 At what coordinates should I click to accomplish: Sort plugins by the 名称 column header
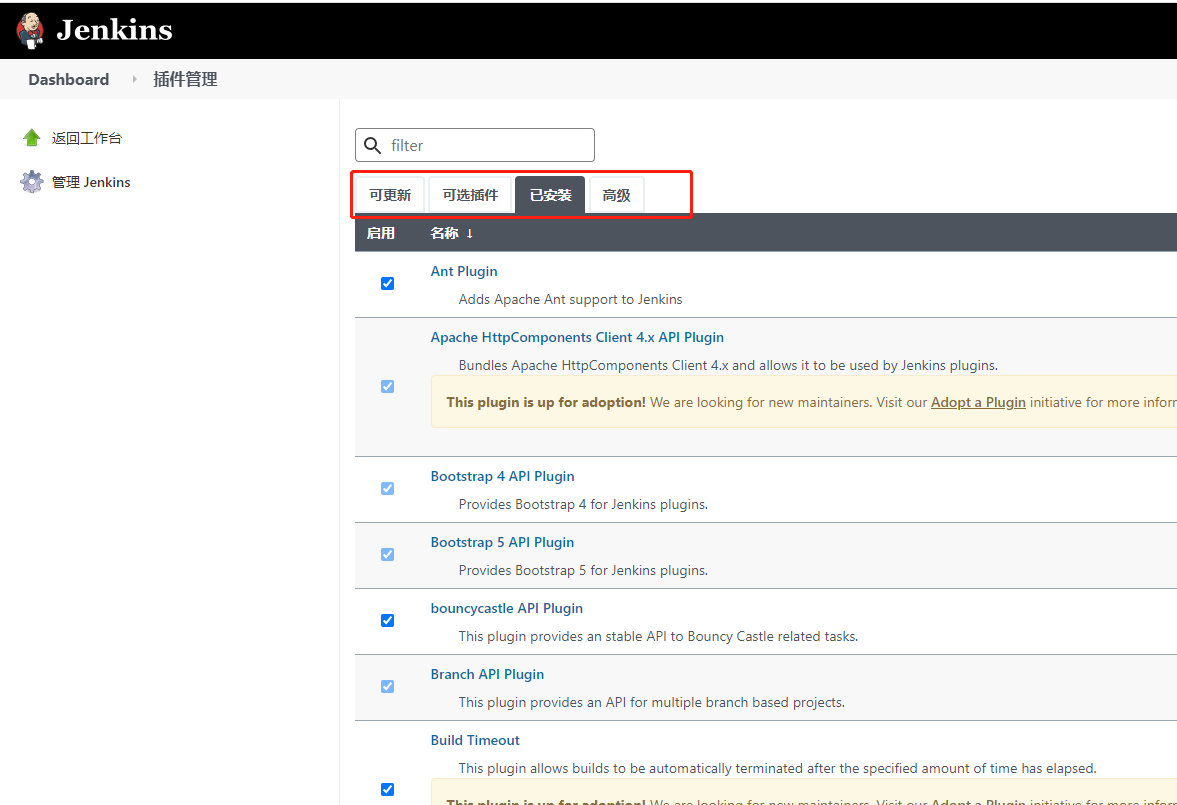click(451, 234)
